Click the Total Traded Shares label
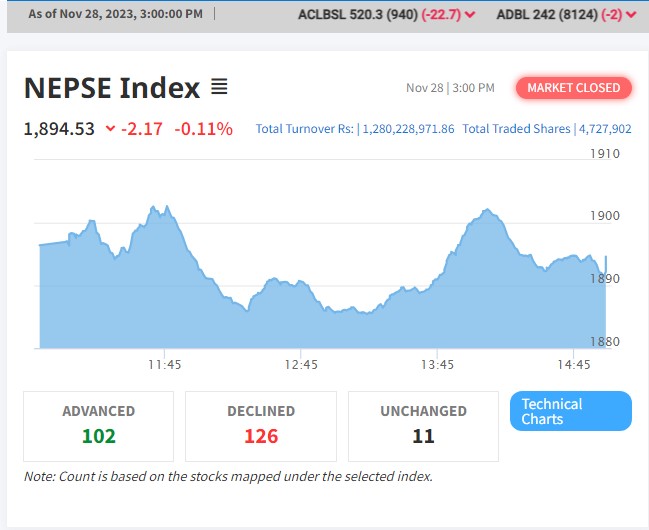 (x=517, y=129)
